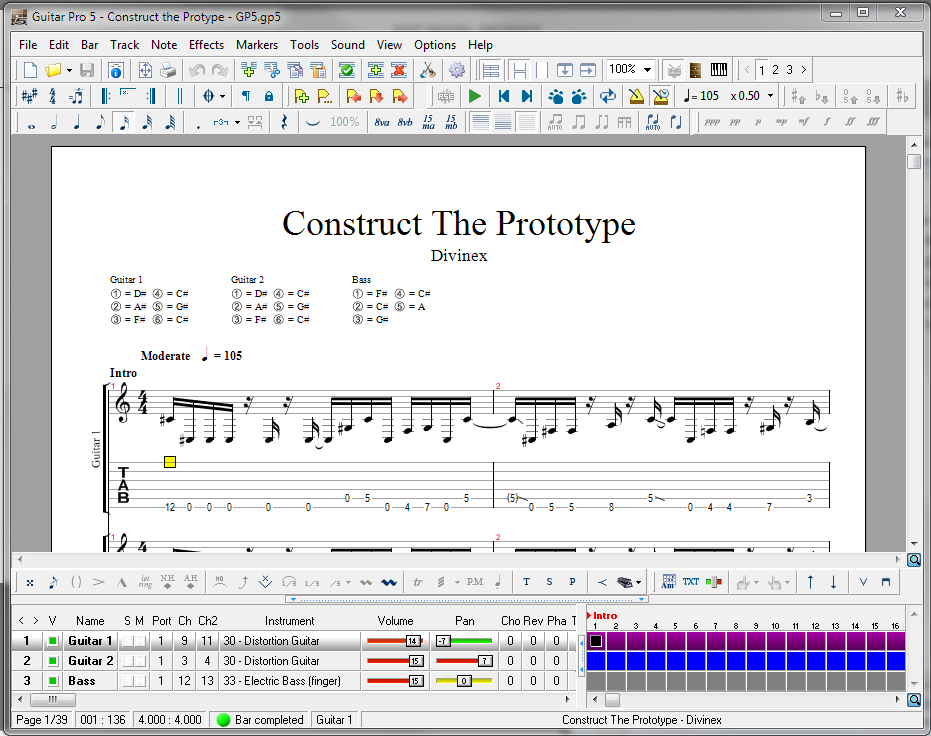Open the Track menu
This screenshot has width=931, height=736.
124,45
